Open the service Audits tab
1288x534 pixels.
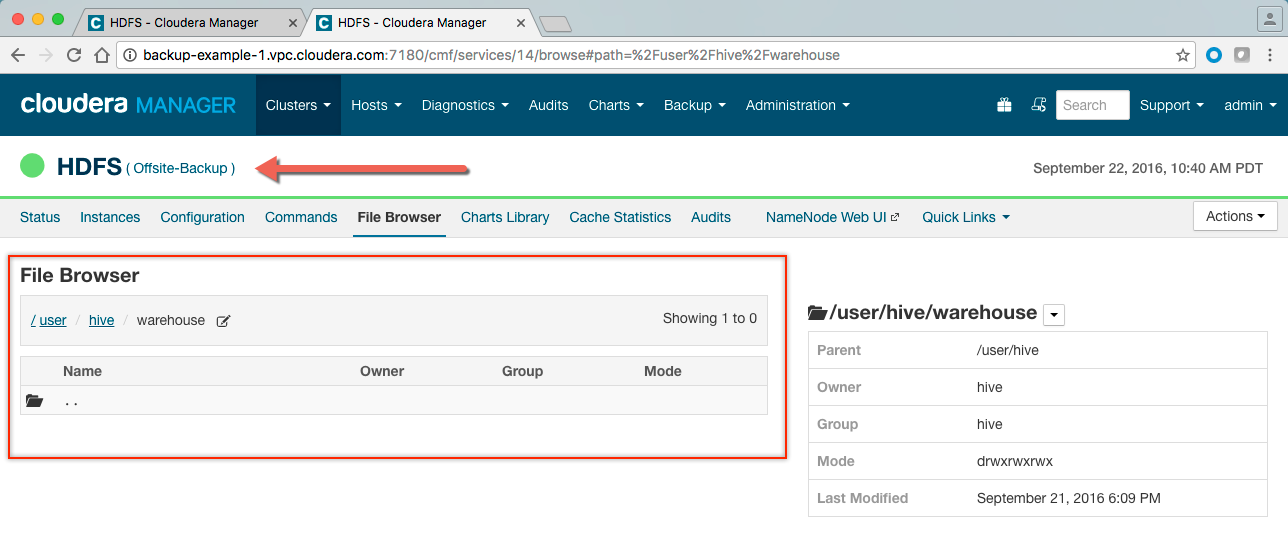[711, 217]
